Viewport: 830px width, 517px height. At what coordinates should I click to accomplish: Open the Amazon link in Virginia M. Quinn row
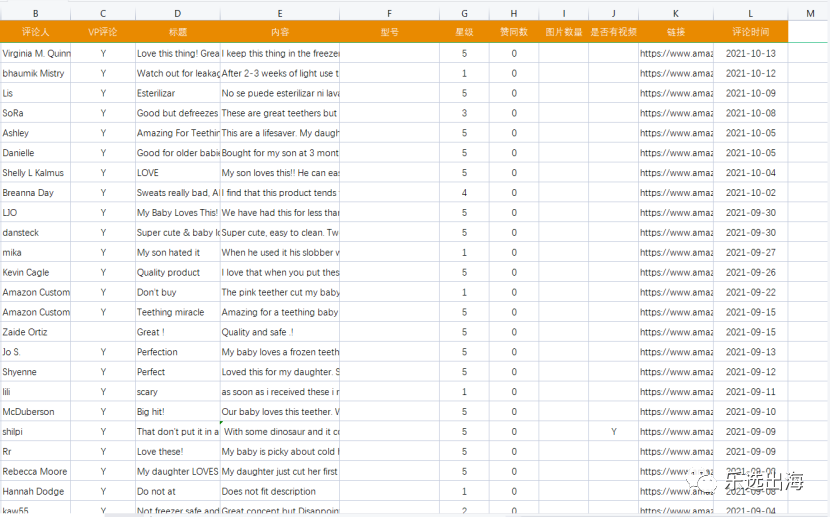(675, 53)
